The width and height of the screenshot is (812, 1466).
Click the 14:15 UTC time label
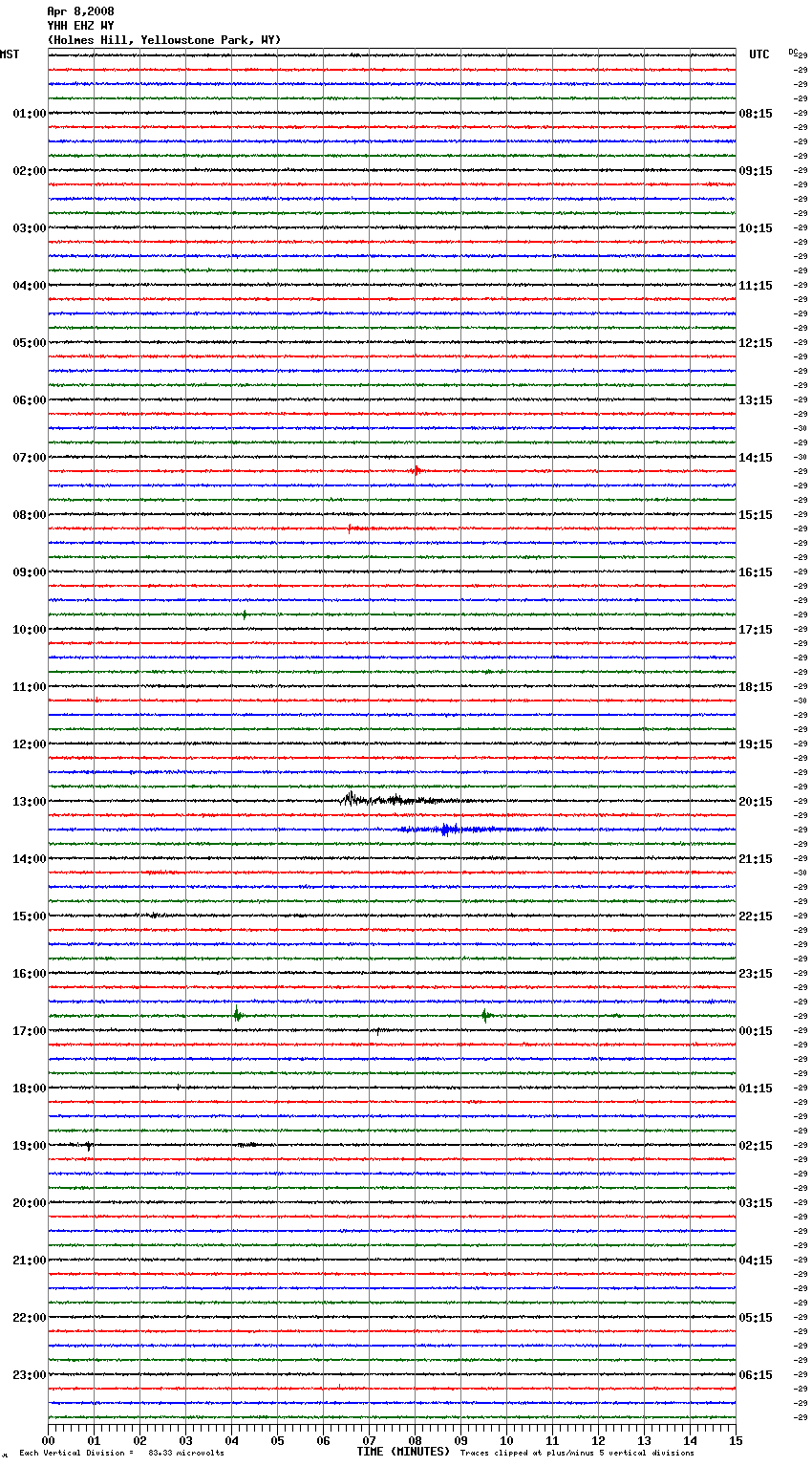(756, 458)
